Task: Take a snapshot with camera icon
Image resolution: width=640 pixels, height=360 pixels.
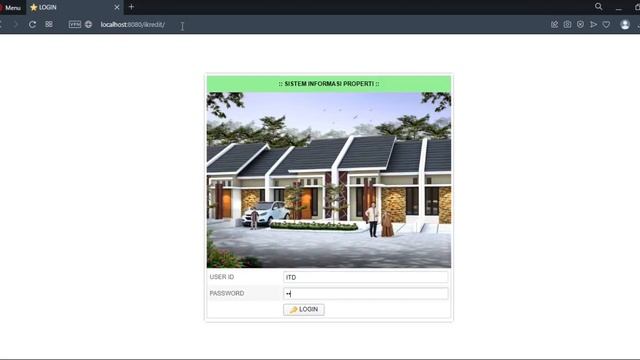Action: tap(567, 24)
